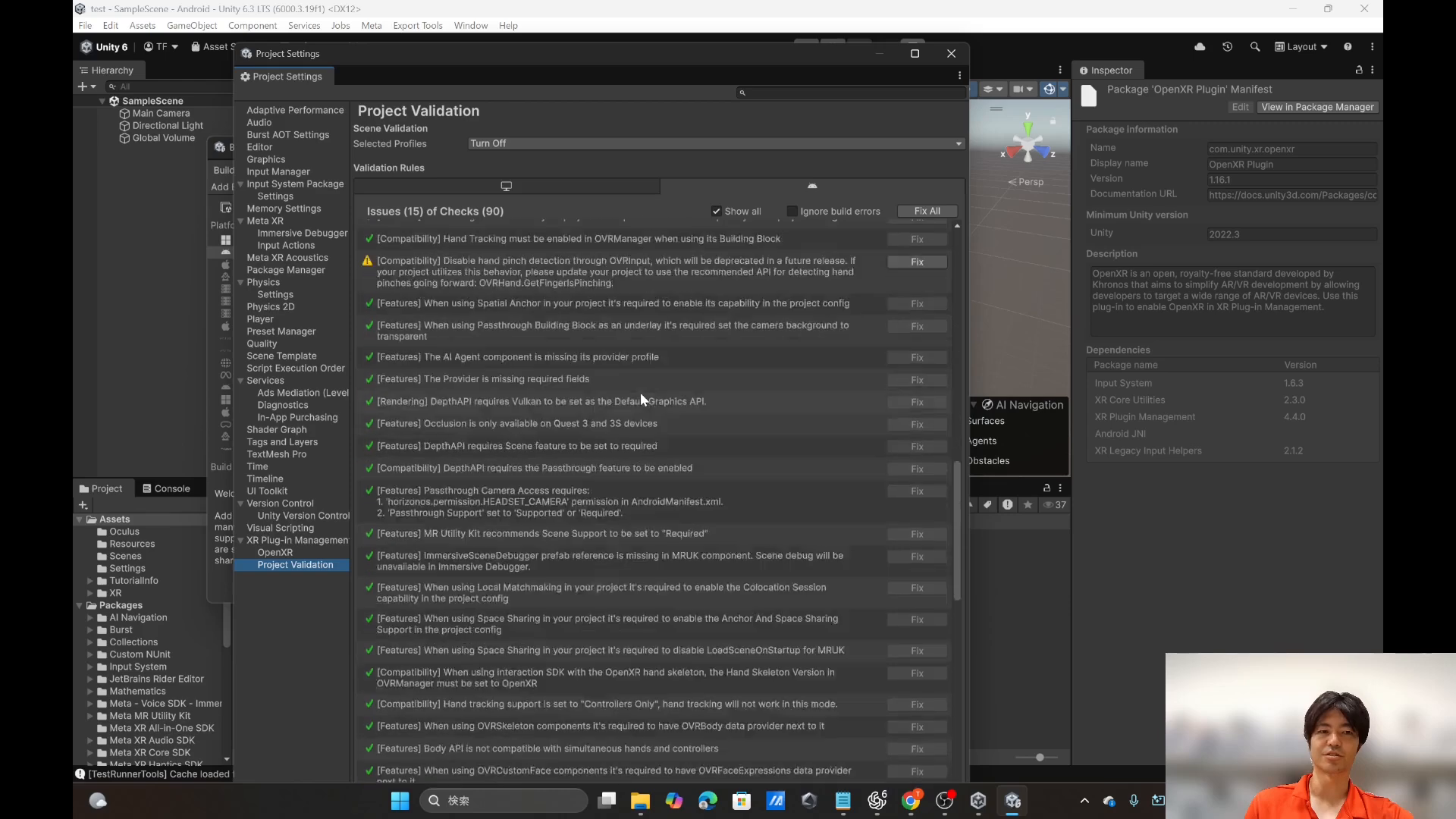This screenshot has width=1456, height=819.
Task: Open the Meta MR Utility Kit package folder
Action: [x=150, y=716]
